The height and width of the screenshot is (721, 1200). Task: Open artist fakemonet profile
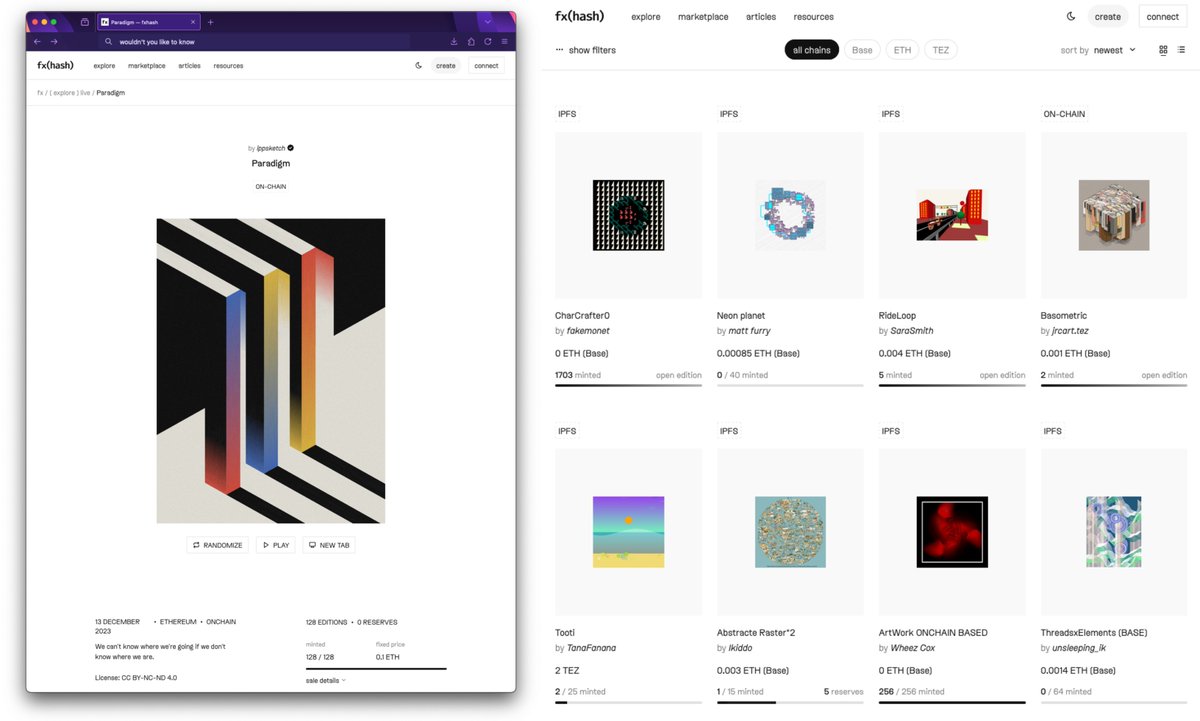588,331
